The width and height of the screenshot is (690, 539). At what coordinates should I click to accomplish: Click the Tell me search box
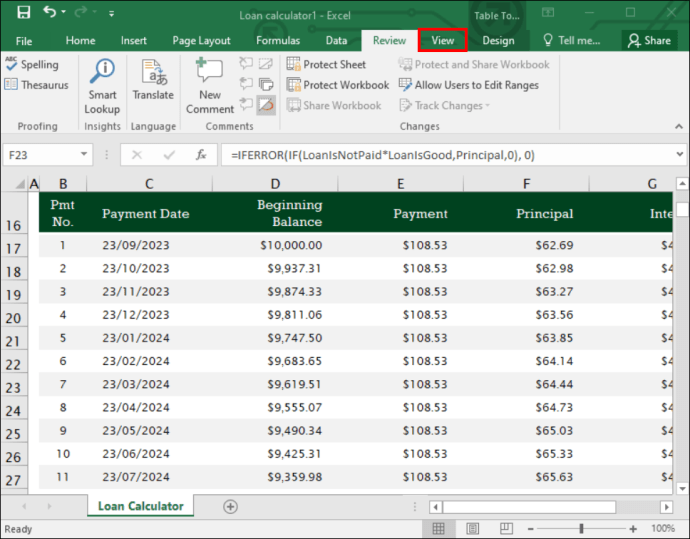click(571, 40)
